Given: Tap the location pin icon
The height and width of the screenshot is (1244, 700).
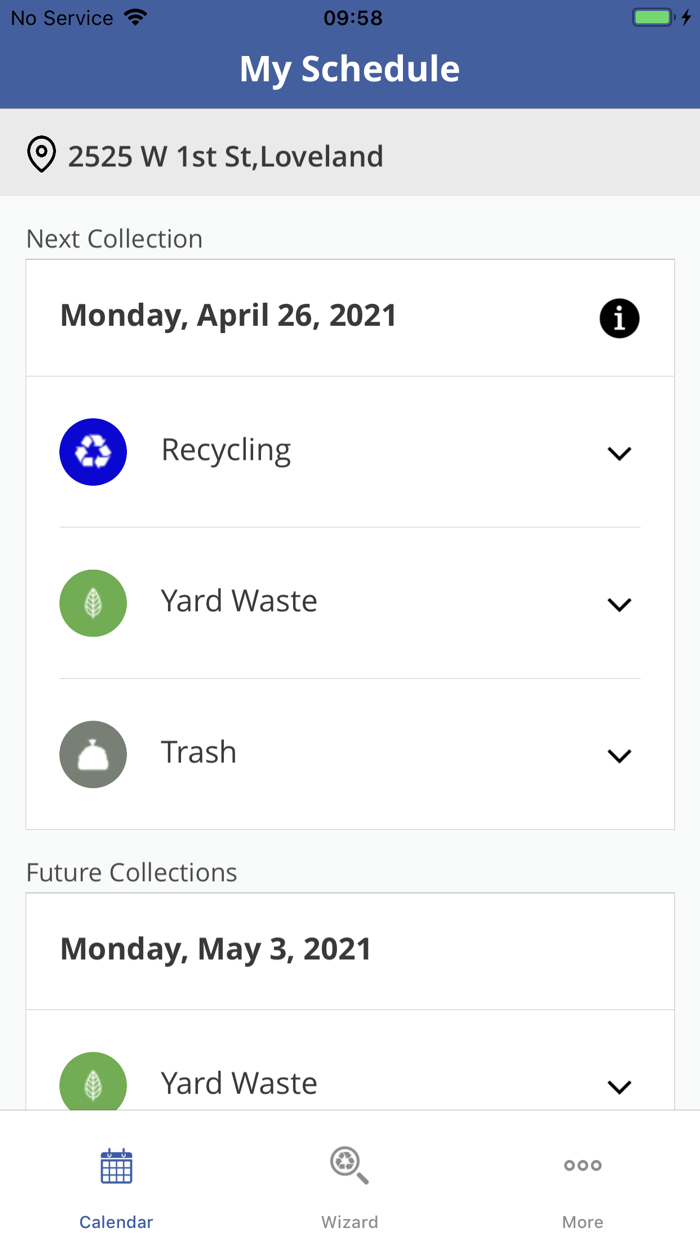Looking at the screenshot, I should [x=41, y=155].
